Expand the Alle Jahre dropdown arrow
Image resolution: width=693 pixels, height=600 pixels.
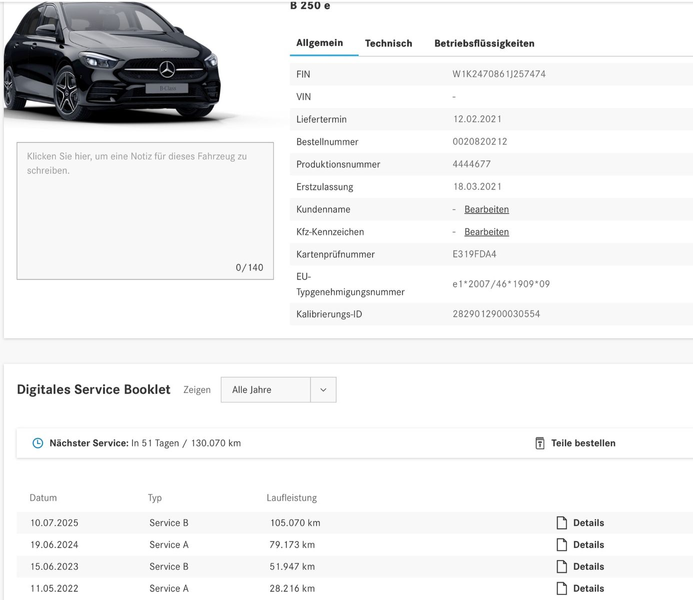tap(323, 390)
